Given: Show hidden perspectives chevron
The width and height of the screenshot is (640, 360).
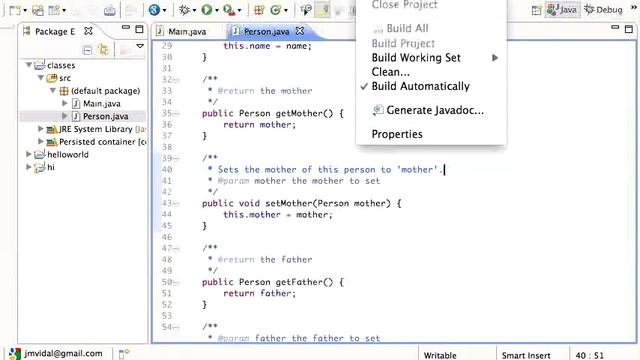Looking at the screenshot, I should tap(634, 8).
